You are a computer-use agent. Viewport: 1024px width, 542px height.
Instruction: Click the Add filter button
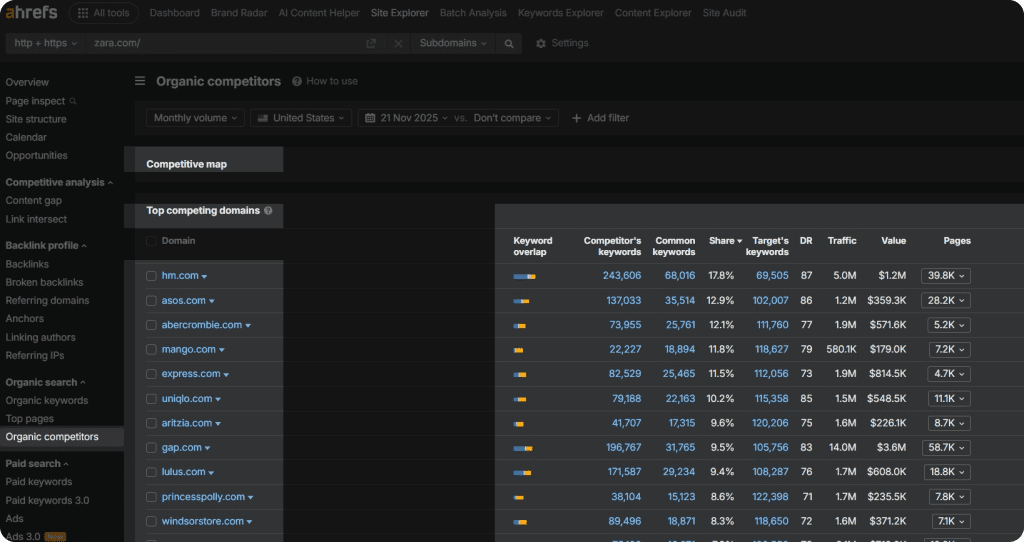coord(600,118)
